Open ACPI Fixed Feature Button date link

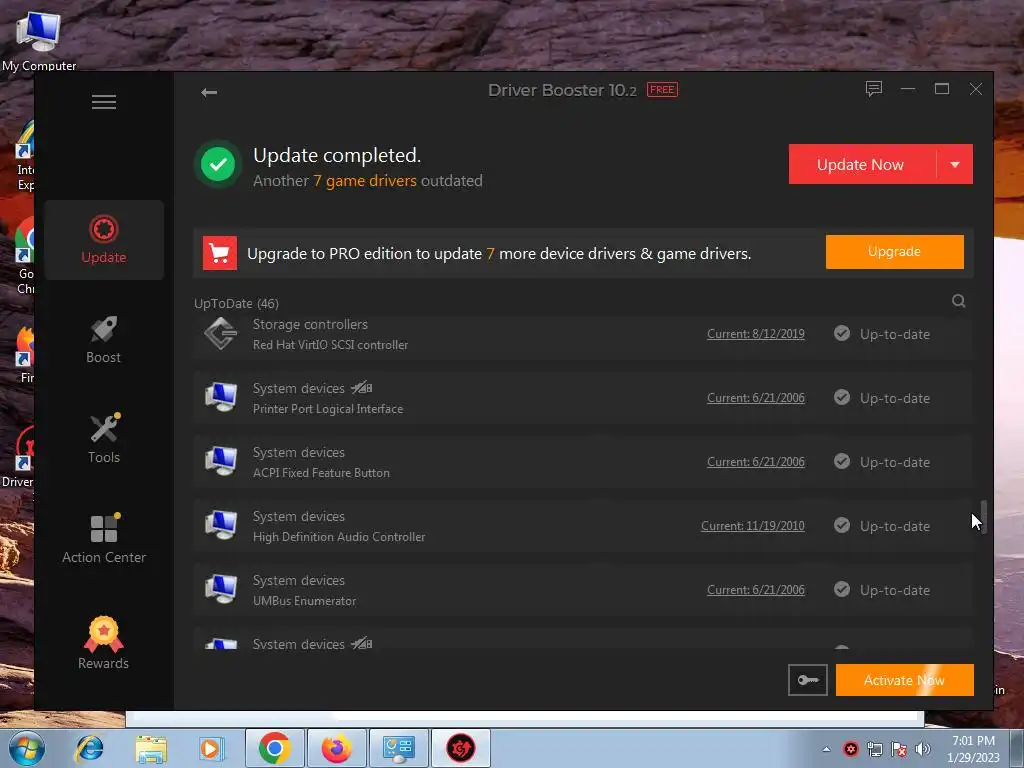[756, 462]
